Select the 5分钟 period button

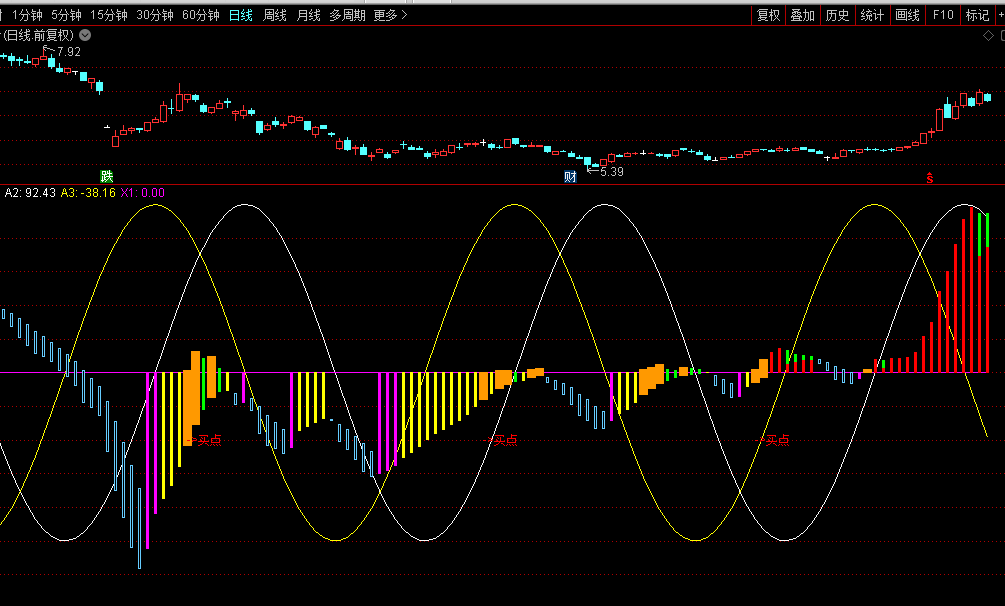(66, 15)
